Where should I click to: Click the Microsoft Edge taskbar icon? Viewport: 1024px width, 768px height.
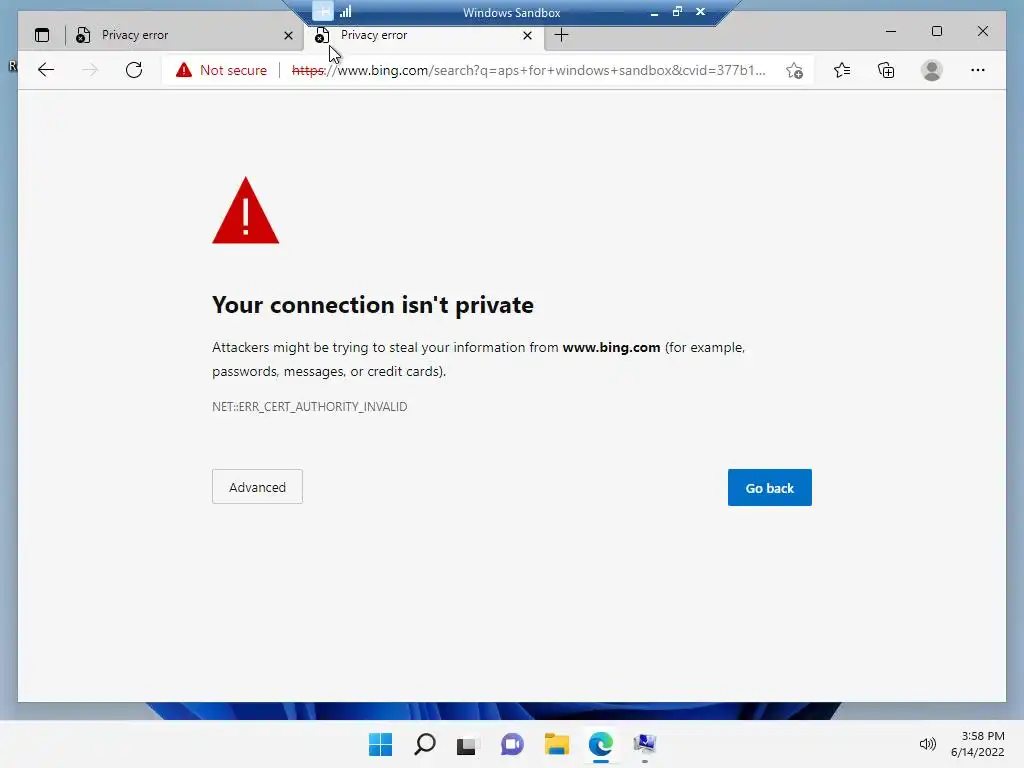click(x=600, y=744)
